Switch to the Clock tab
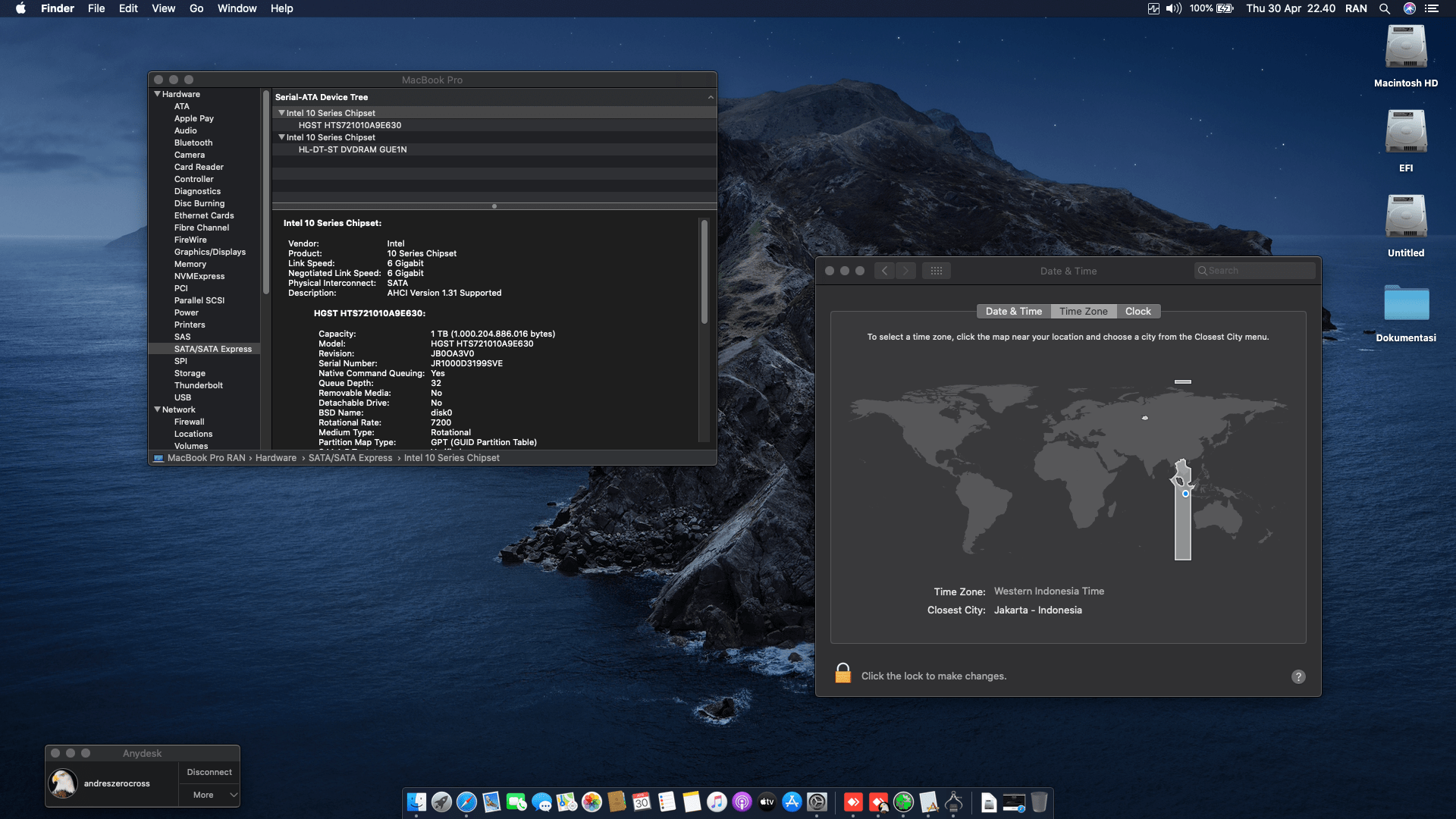The image size is (1456, 819). pyautogui.click(x=1137, y=312)
